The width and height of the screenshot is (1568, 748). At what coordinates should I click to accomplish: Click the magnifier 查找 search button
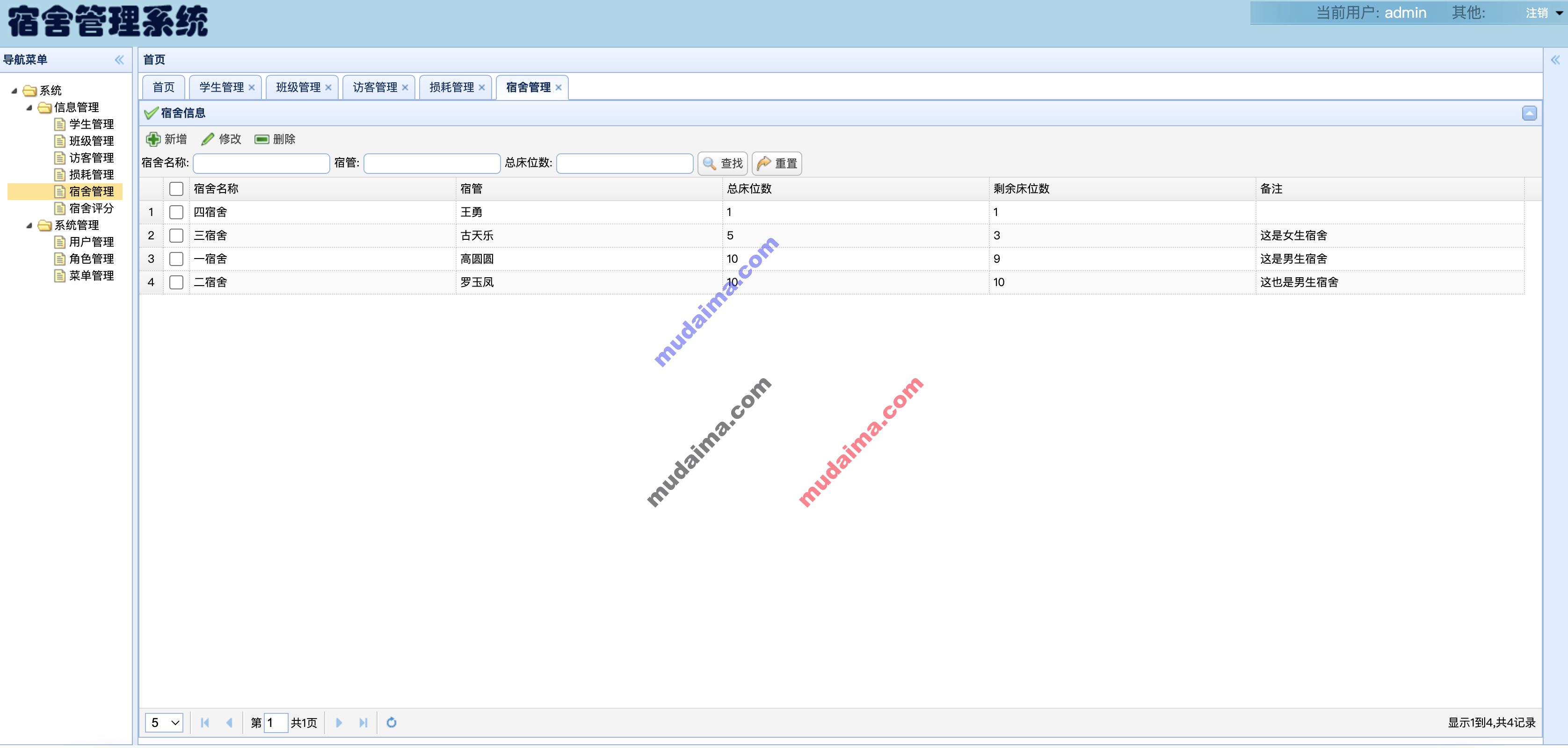722,164
